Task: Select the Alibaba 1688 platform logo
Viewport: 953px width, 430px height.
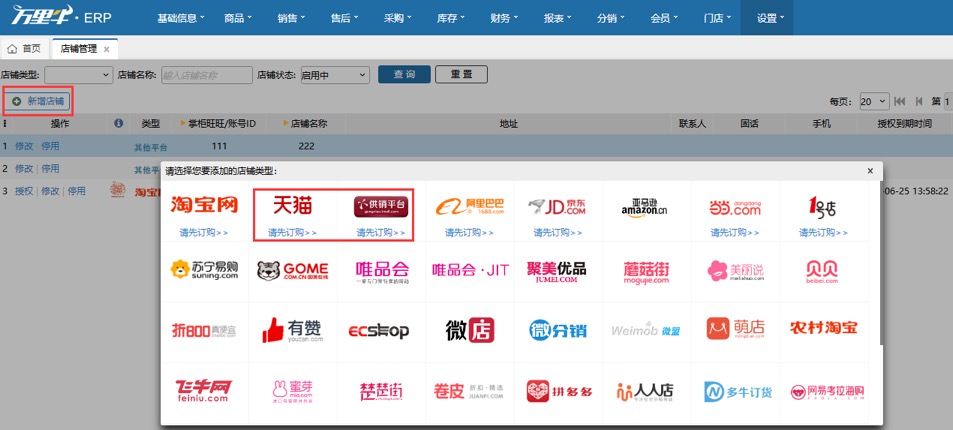Action: [469, 207]
